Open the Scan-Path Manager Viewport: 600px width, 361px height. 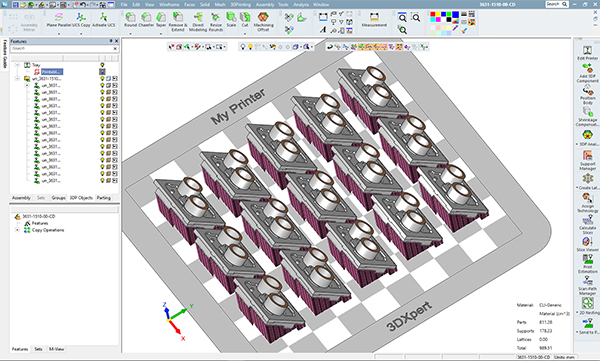(x=587, y=286)
